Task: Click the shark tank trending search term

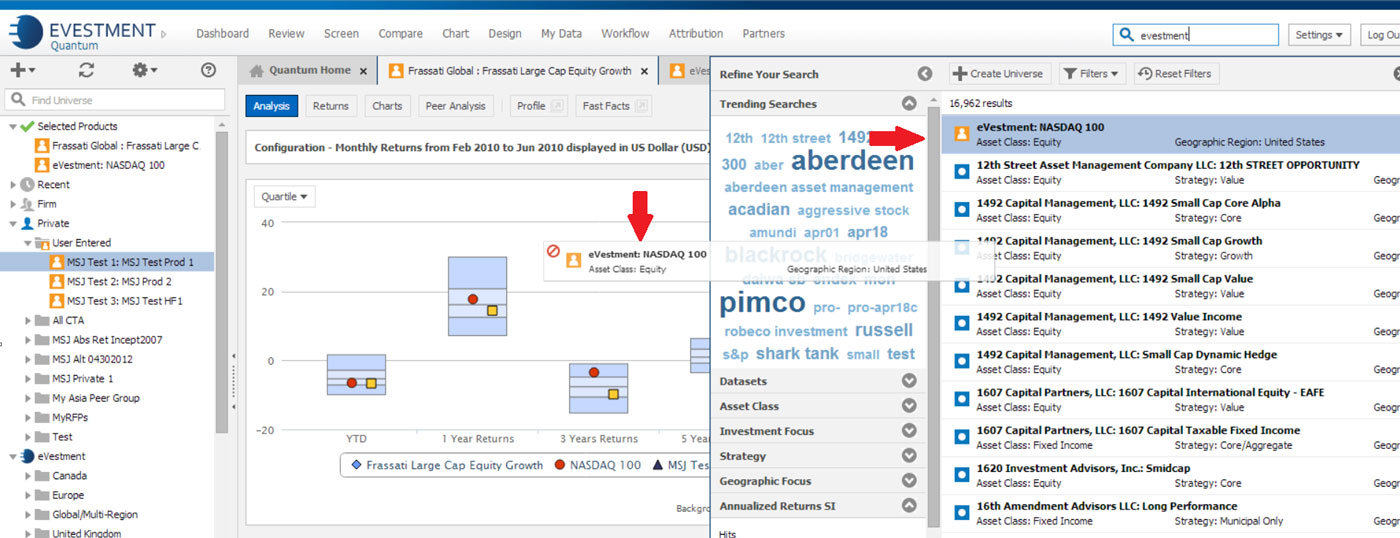Action: point(797,354)
